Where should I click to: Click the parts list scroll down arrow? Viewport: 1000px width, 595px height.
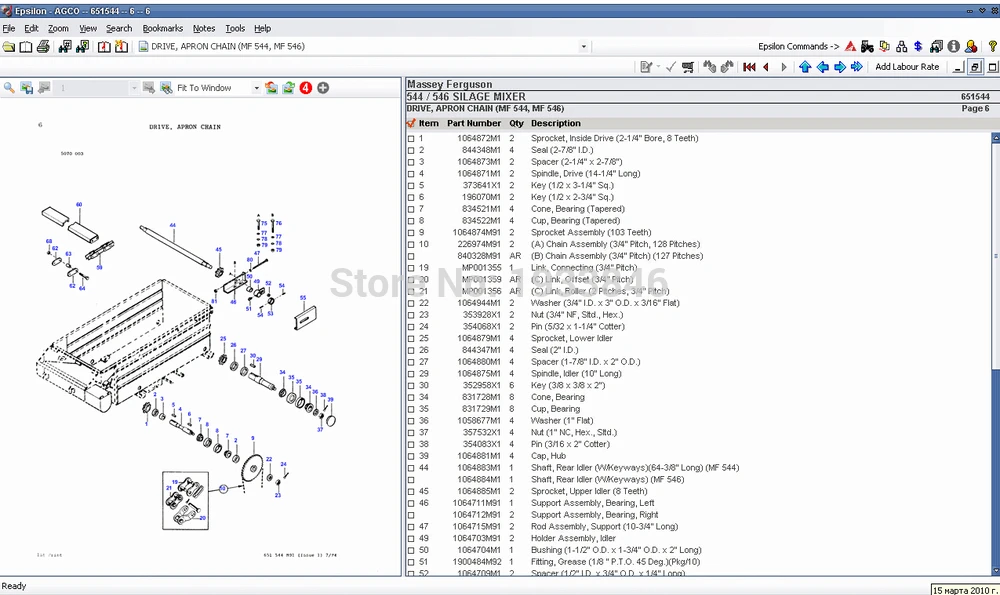point(996,571)
